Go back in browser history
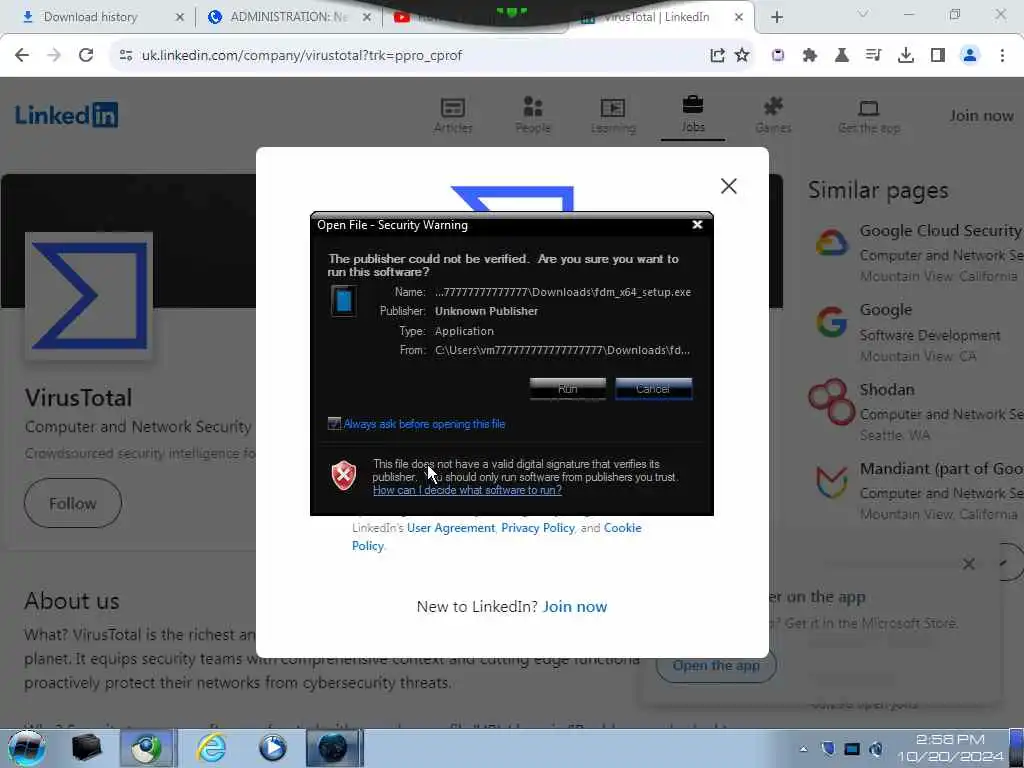Image resolution: width=1024 pixels, height=768 pixels. (x=22, y=56)
